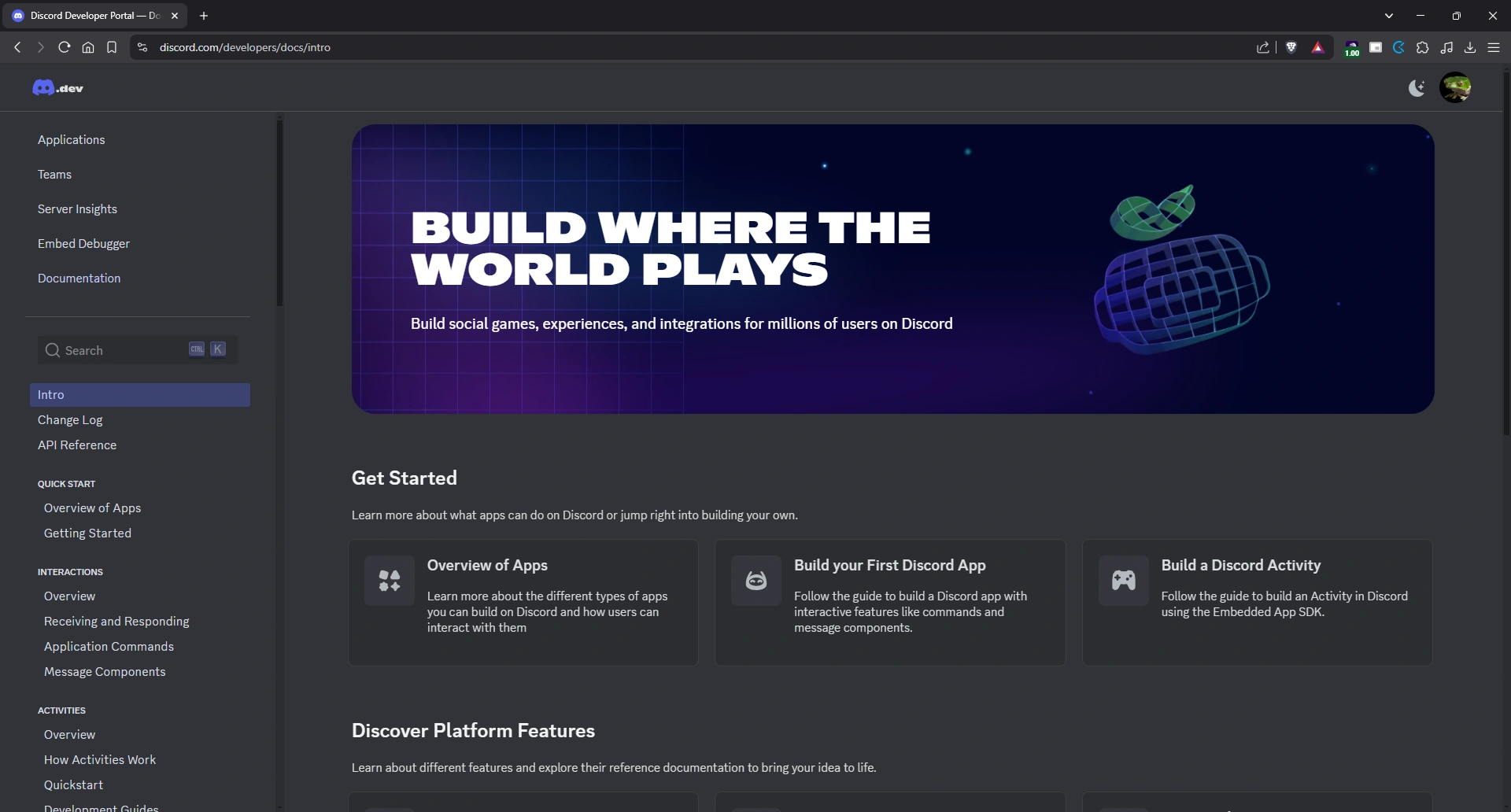
Task: Click the Overview of Apps card icon
Action: coord(390,581)
